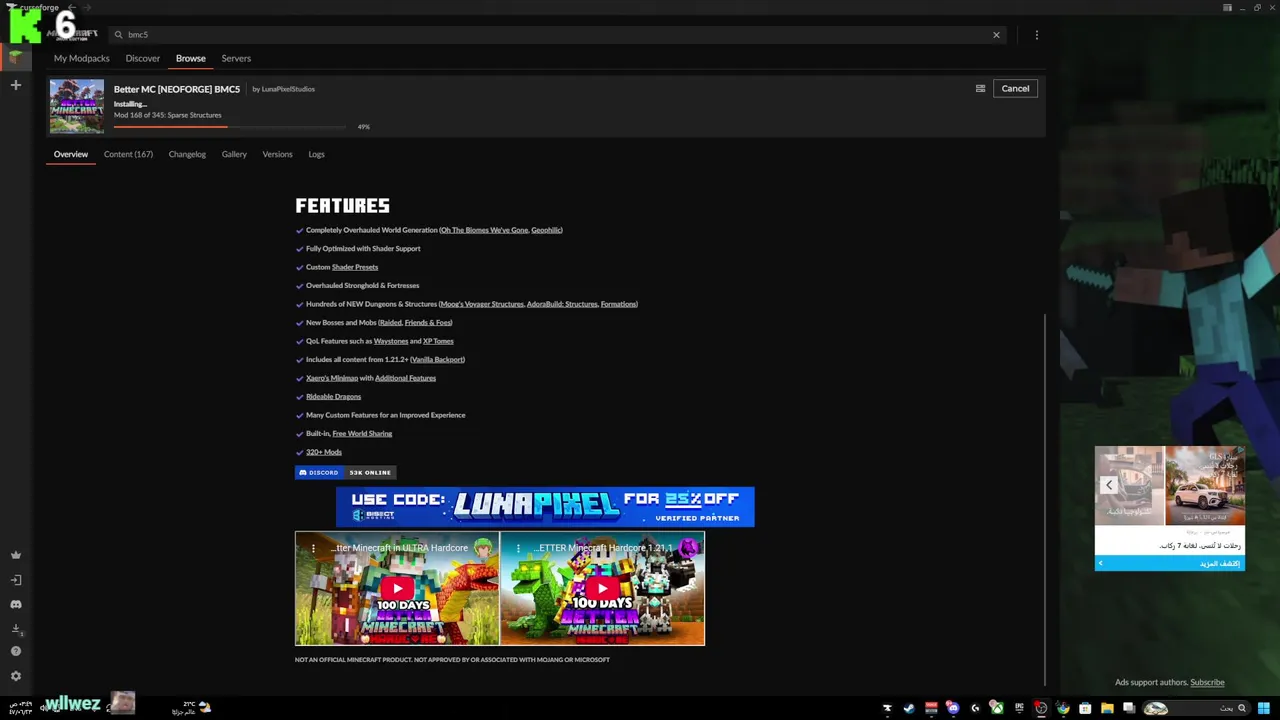Open the Versions tab
1280x720 pixels.
pos(277,154)
